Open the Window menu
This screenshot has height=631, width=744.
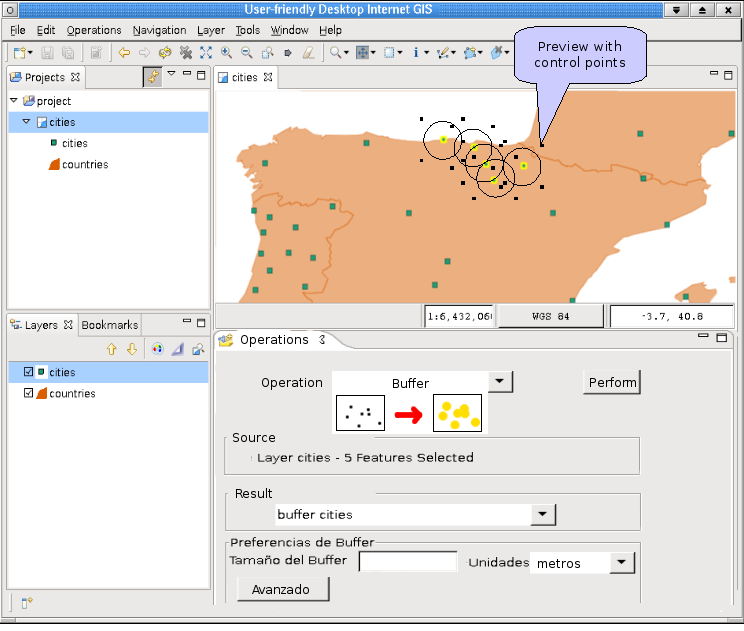pyautogui.click(x=289, y=30)
